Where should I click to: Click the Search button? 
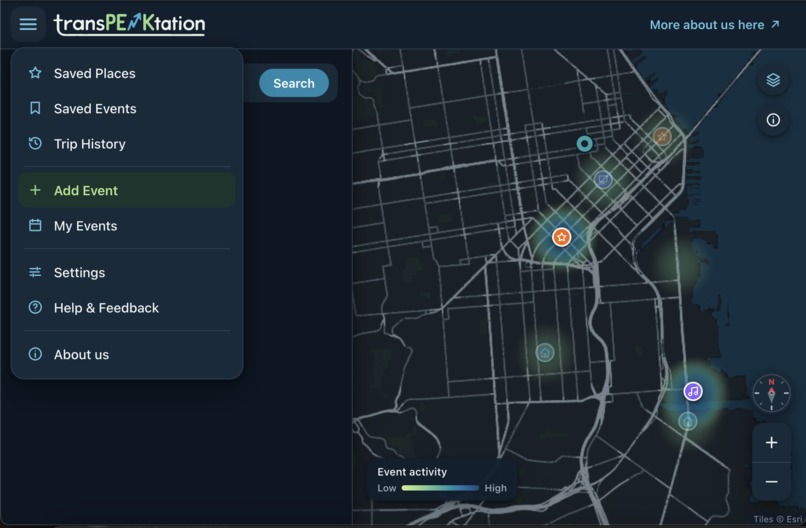pos(294,83)
